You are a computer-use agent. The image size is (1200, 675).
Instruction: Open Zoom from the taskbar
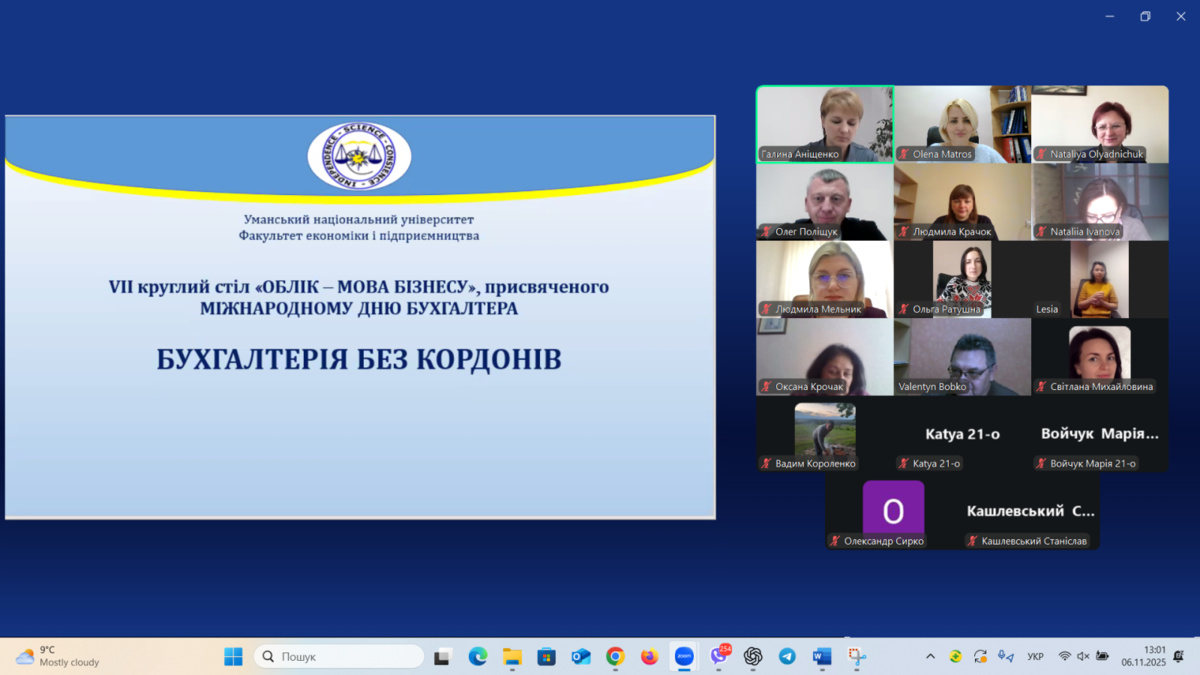tap(684, 656)
